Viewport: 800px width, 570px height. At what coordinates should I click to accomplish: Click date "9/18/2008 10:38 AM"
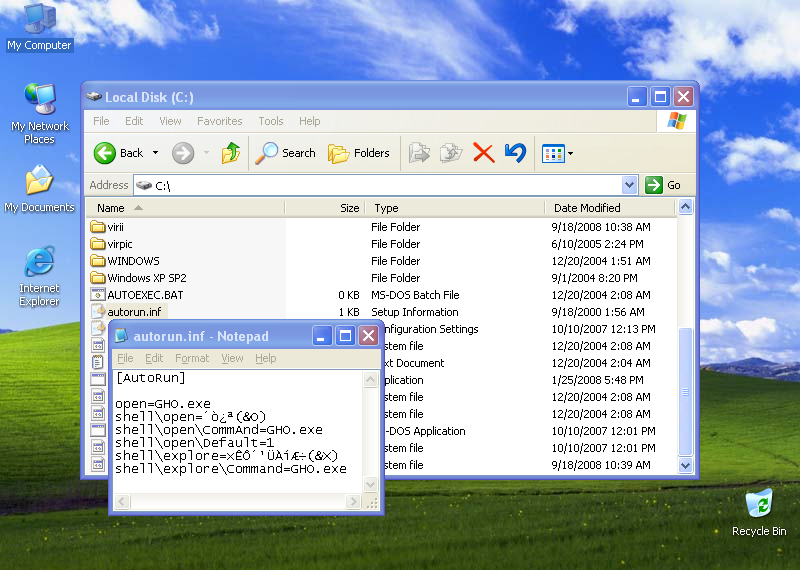click(x=601, y=227)
